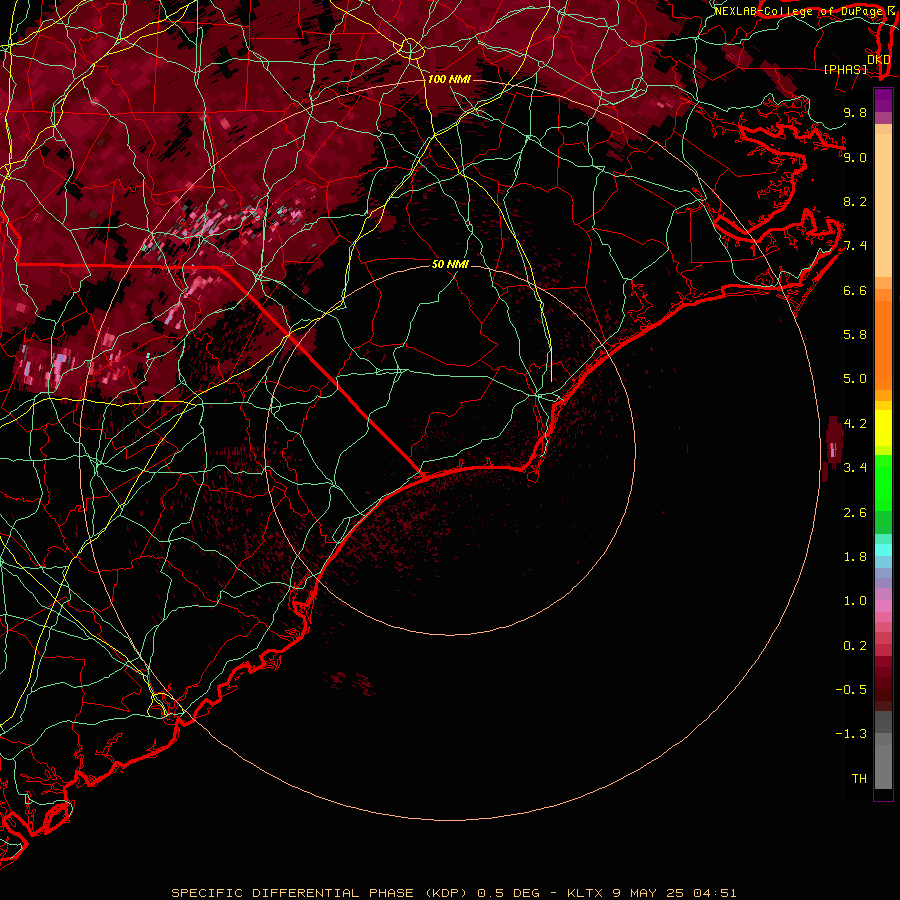Pick the bright green swatch in the color scale
Image resolution: width=900 pixels, height=900 pixels.
tap(883, 482)
